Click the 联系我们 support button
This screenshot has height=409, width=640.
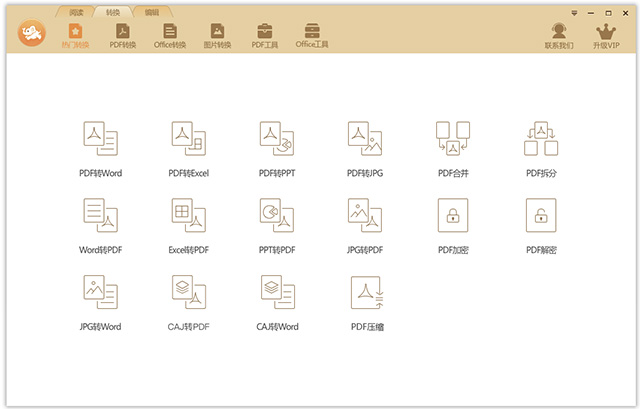click(559, 36)
